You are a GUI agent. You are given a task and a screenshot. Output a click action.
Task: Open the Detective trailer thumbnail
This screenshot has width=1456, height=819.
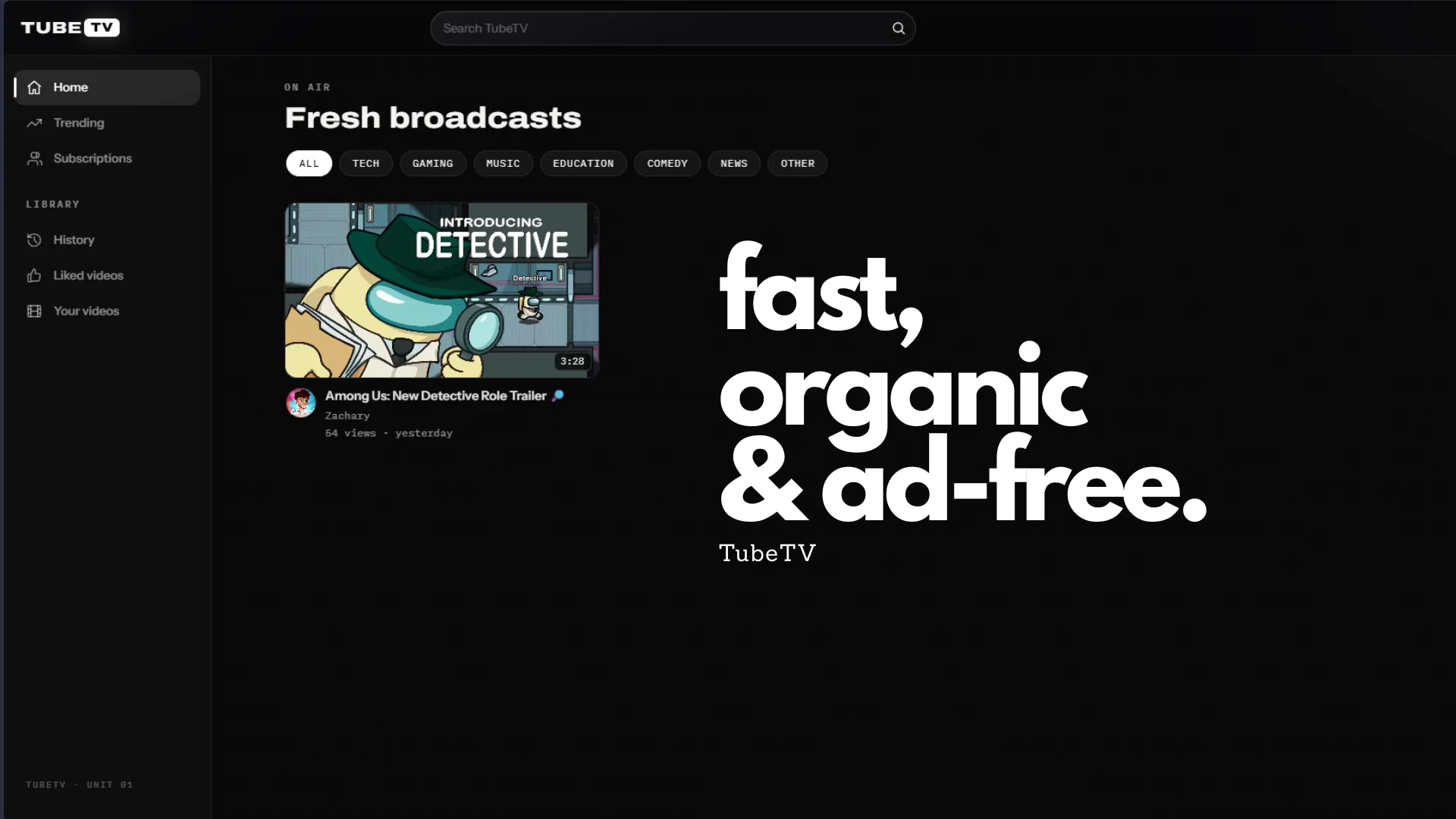pyautogui.click(x=441, y=290)
